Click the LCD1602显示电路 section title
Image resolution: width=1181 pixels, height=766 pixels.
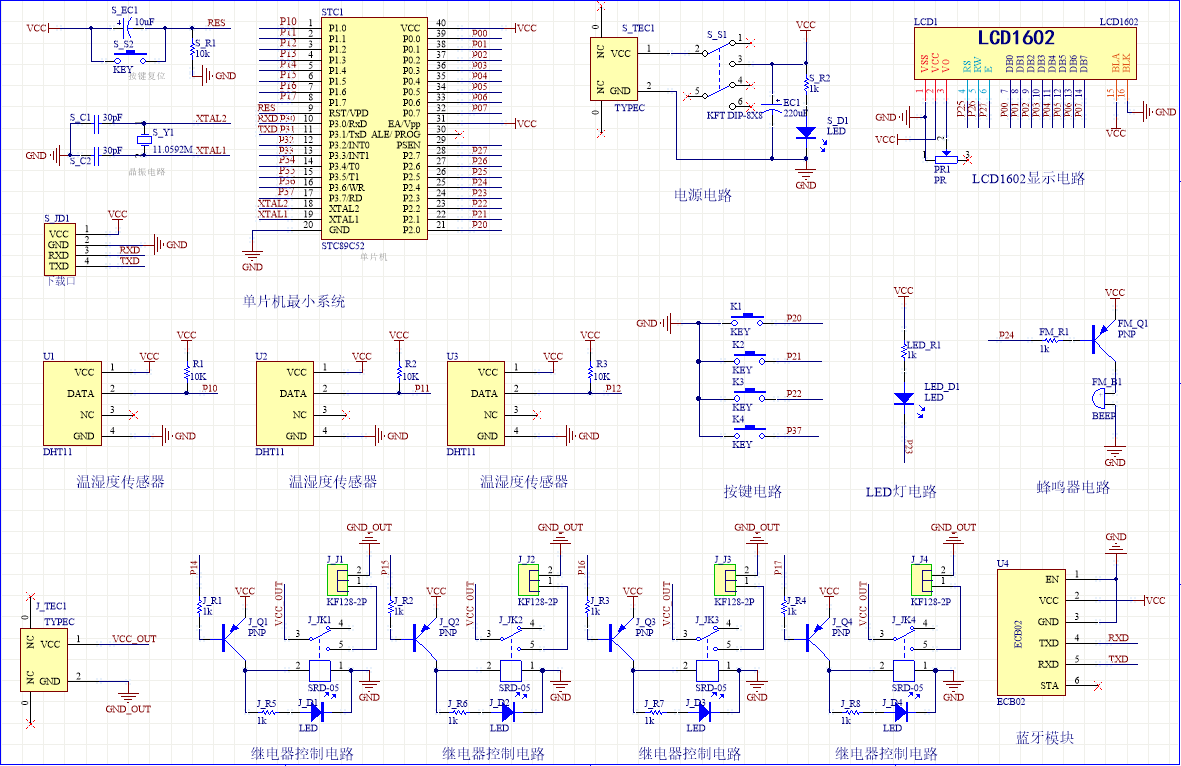coord(1028,179)
